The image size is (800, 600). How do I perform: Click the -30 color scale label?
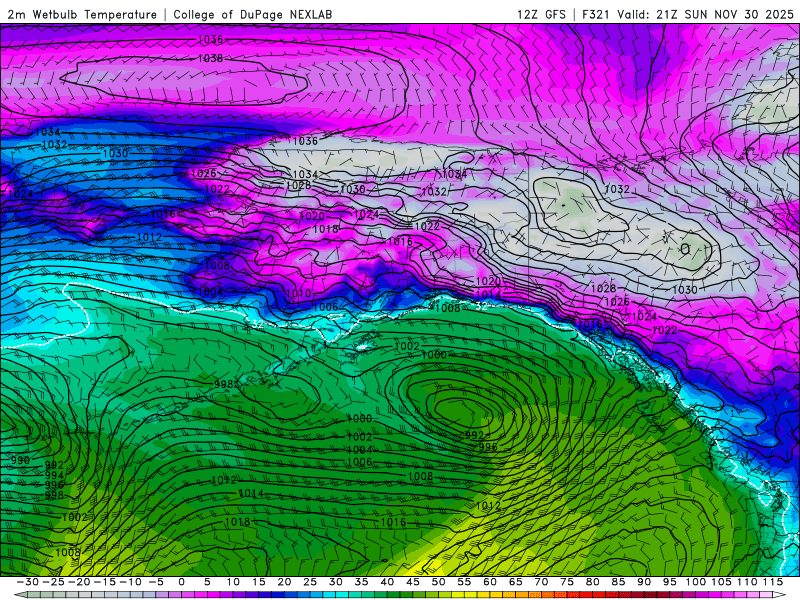[28, 582]
